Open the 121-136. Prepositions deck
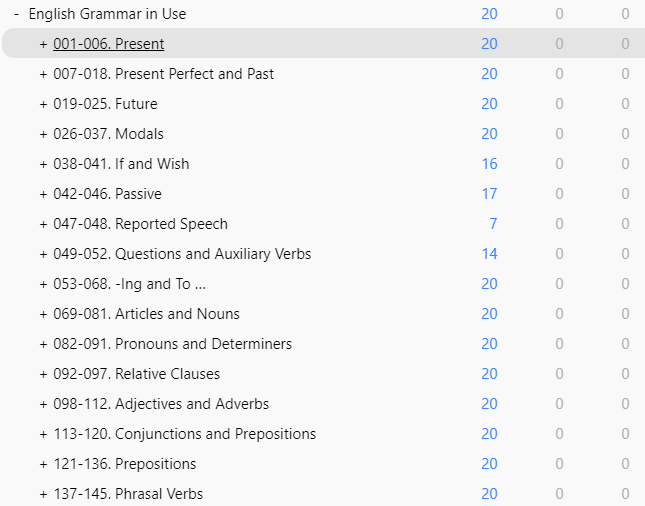 (x=125, y=464)
